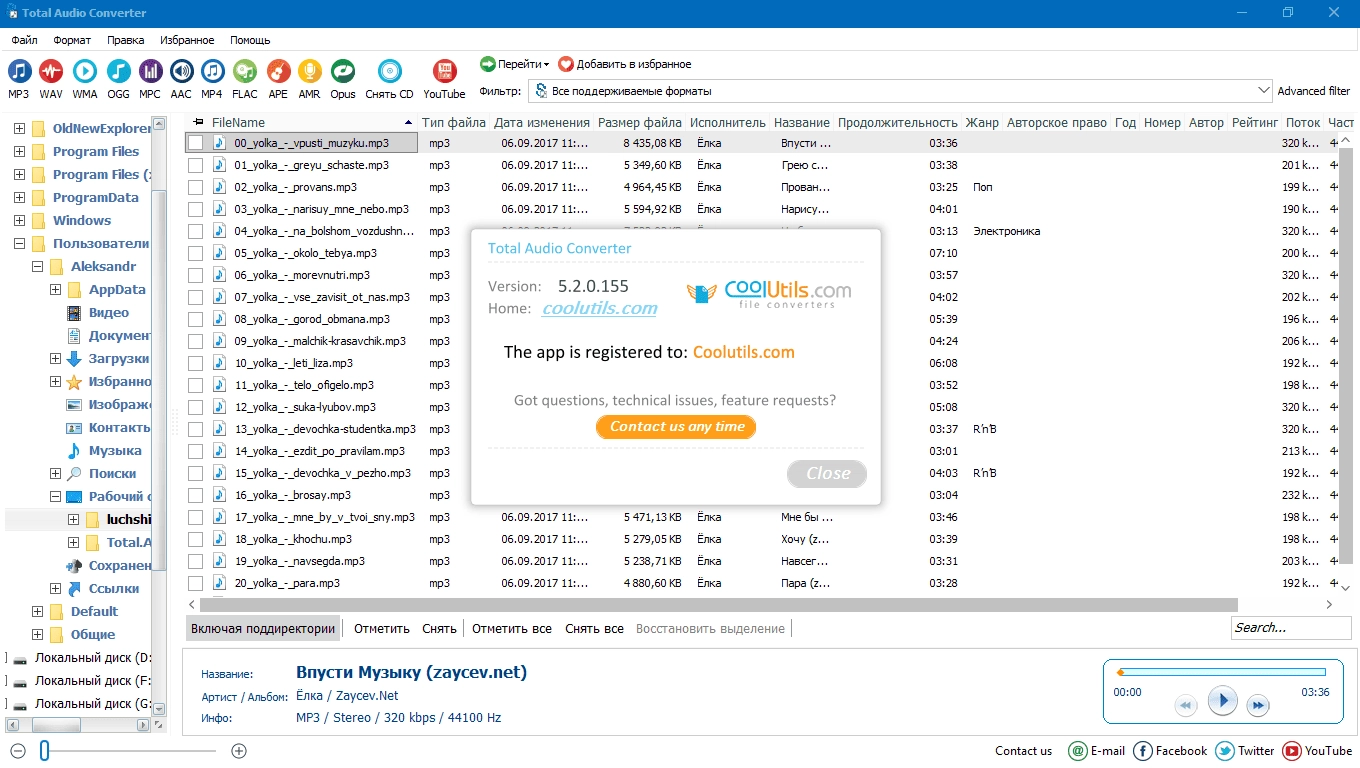Close the About dialog
1360x768 pixels.
coord(827,473)
